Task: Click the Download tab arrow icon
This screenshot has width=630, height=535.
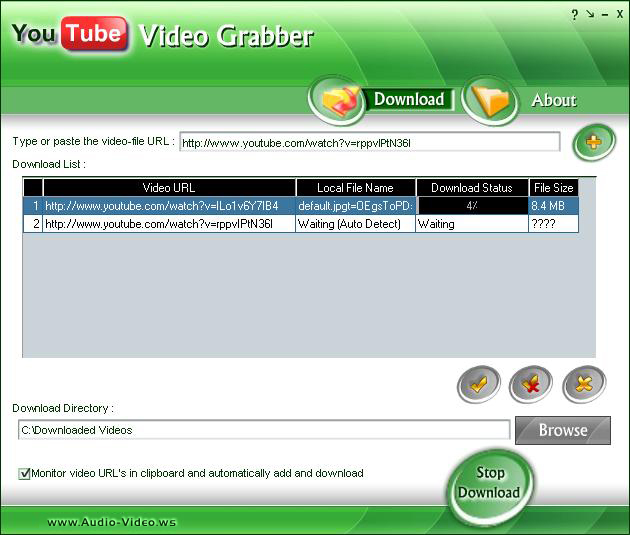Action: click(x=339, y=100)
